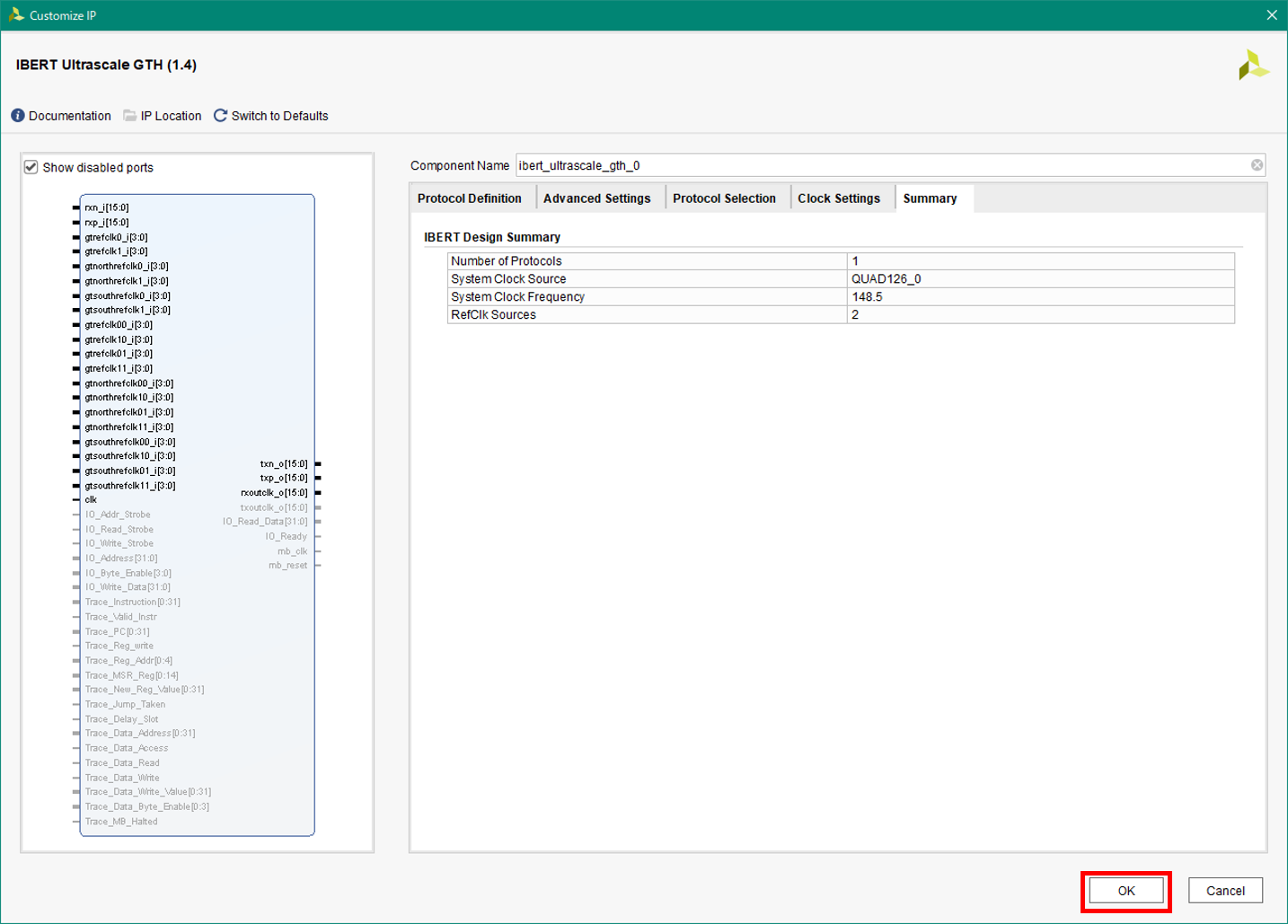Select the rxp_i[15:0] port
The height and width of the screenshot is (924, 1288).
coord(107,222)
